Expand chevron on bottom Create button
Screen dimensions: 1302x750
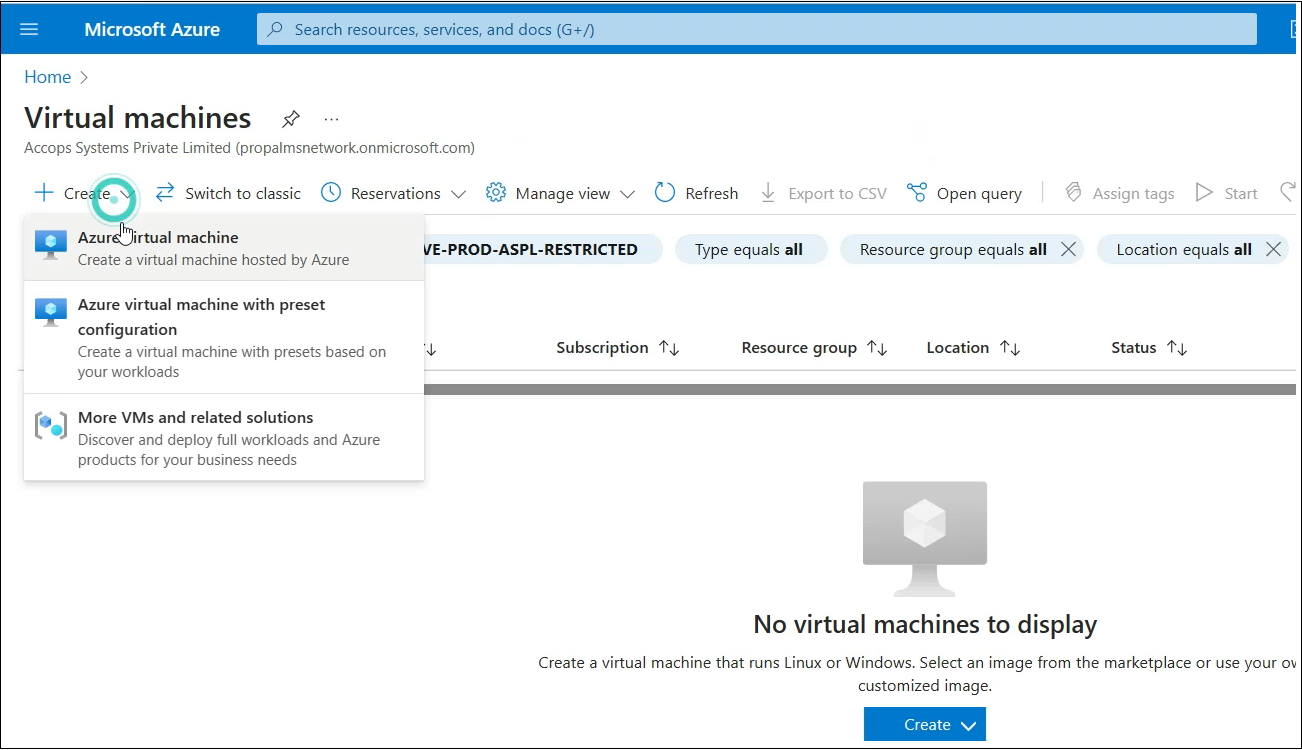[x=967, y=726]
